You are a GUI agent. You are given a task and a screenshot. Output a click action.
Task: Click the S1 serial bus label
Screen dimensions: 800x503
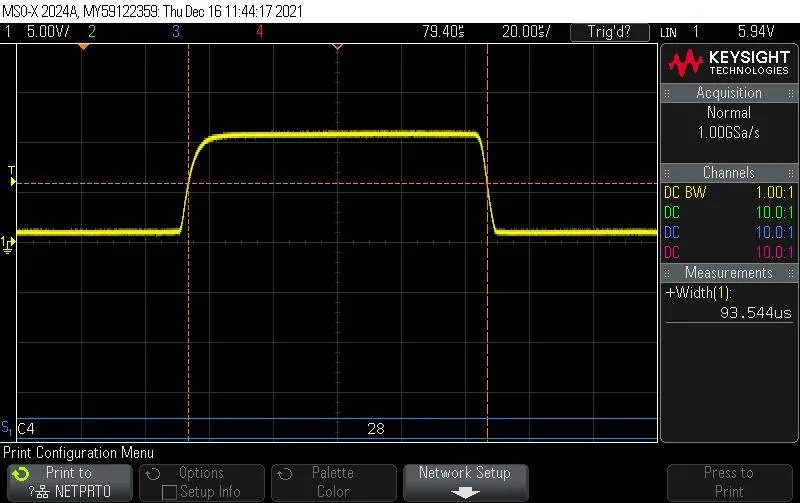(x=7, y=428)
